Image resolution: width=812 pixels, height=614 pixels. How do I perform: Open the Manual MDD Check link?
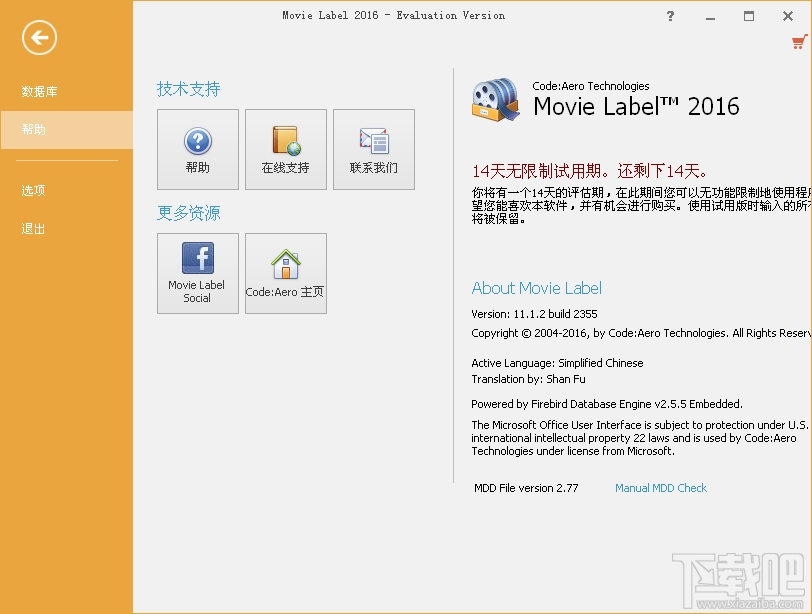click(x=661, y=488)
